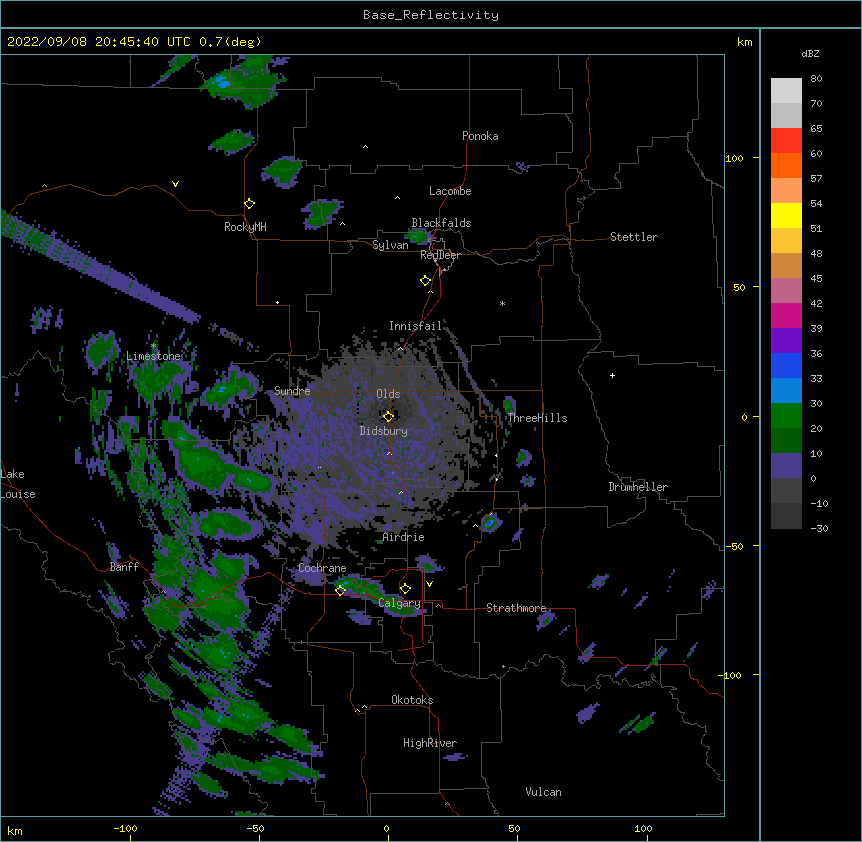Viewport: 862px width, 842px height.
Task: Select the Airdrie city label
Action: (x=404, y=537)
